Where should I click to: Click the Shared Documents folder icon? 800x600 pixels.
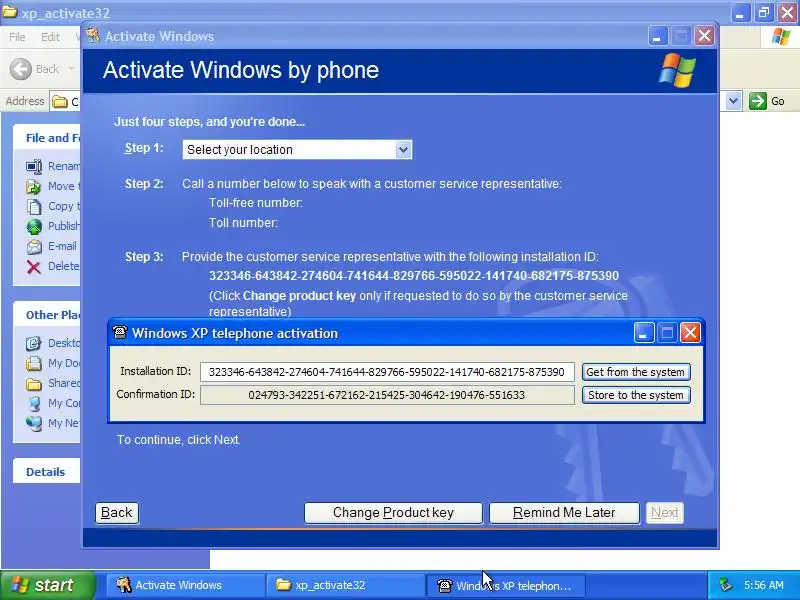(34, 384)
